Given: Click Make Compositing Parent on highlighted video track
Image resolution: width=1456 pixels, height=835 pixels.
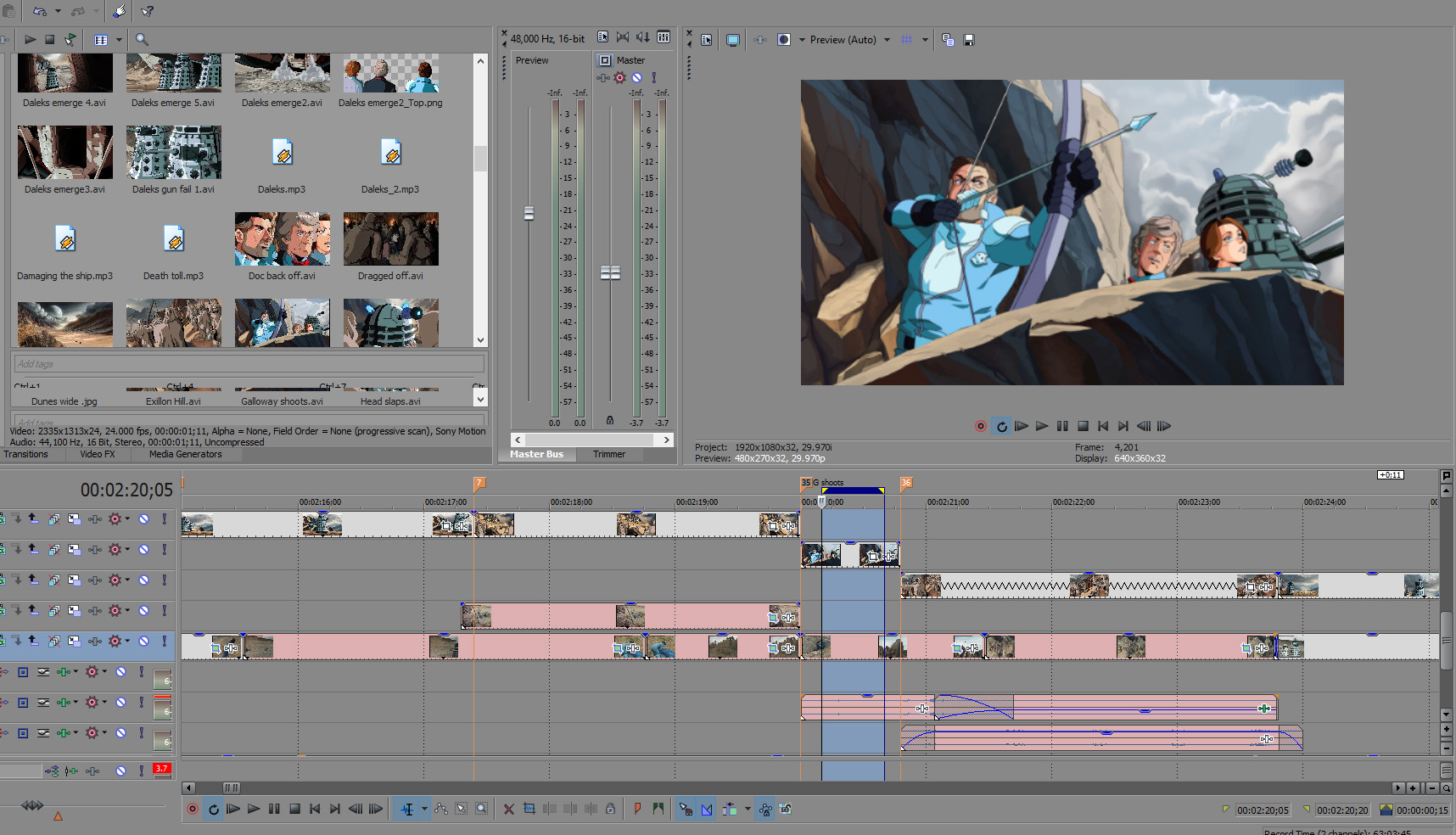Looking at the screenshot, I should tap(33, 641).
